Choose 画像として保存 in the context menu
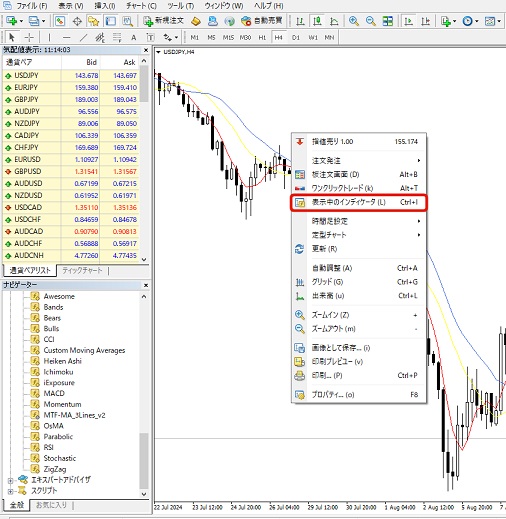 359,348
